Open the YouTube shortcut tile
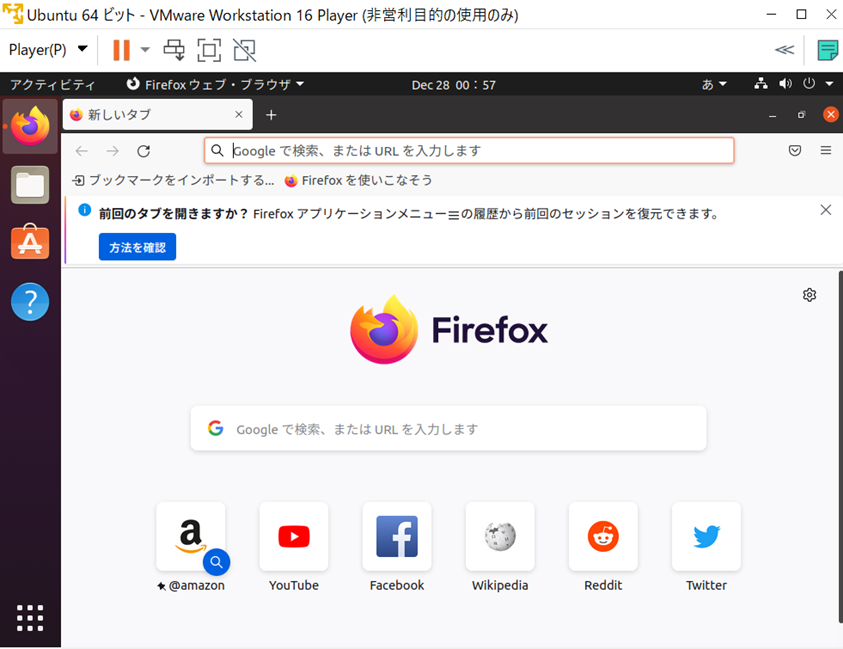Image resolution: width=843 pixels, height=649 pixels. pyautogui.click(x=294, y=547)
